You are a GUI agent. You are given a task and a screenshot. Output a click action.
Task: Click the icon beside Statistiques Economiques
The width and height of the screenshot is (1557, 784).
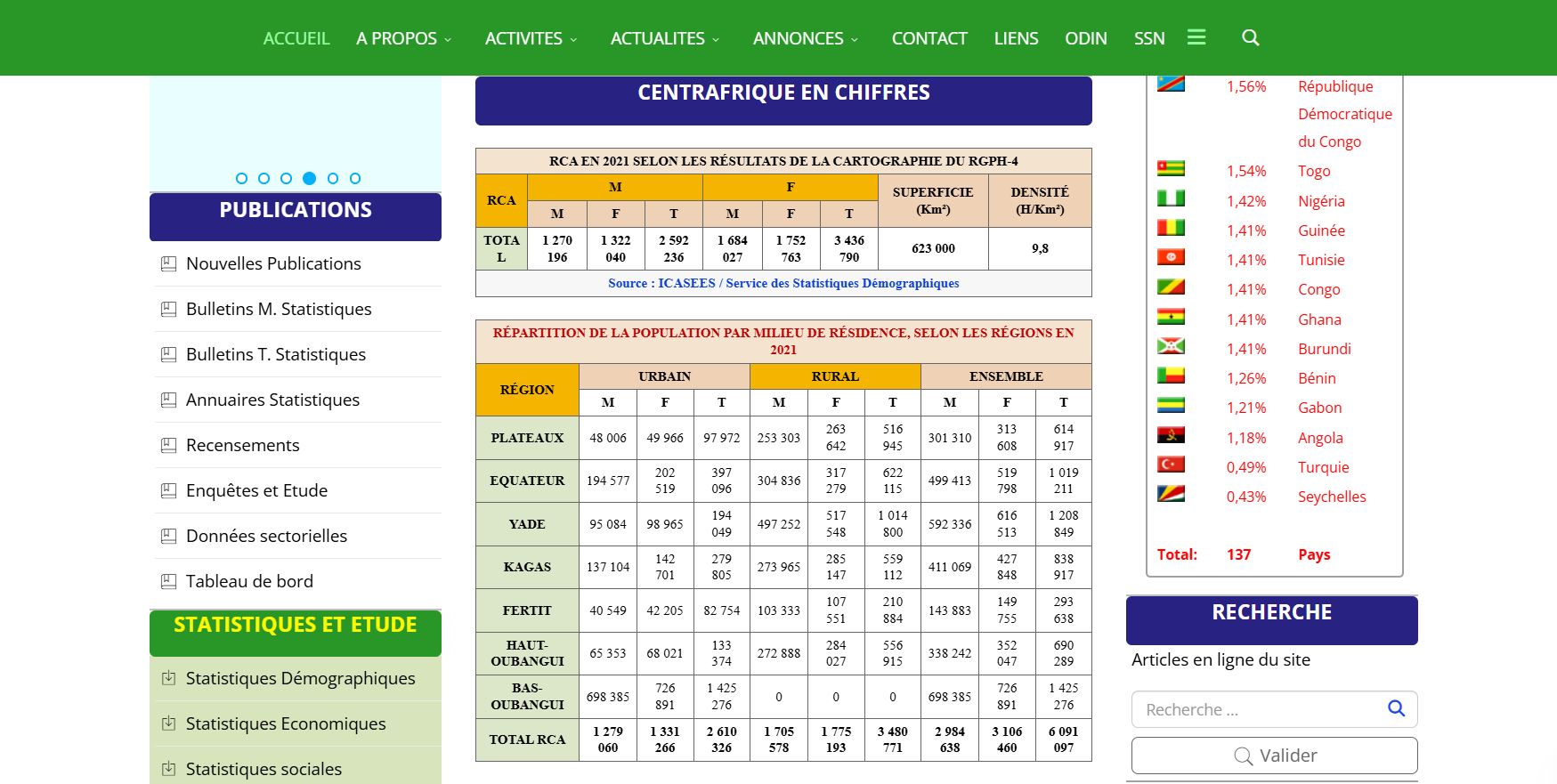168,723
